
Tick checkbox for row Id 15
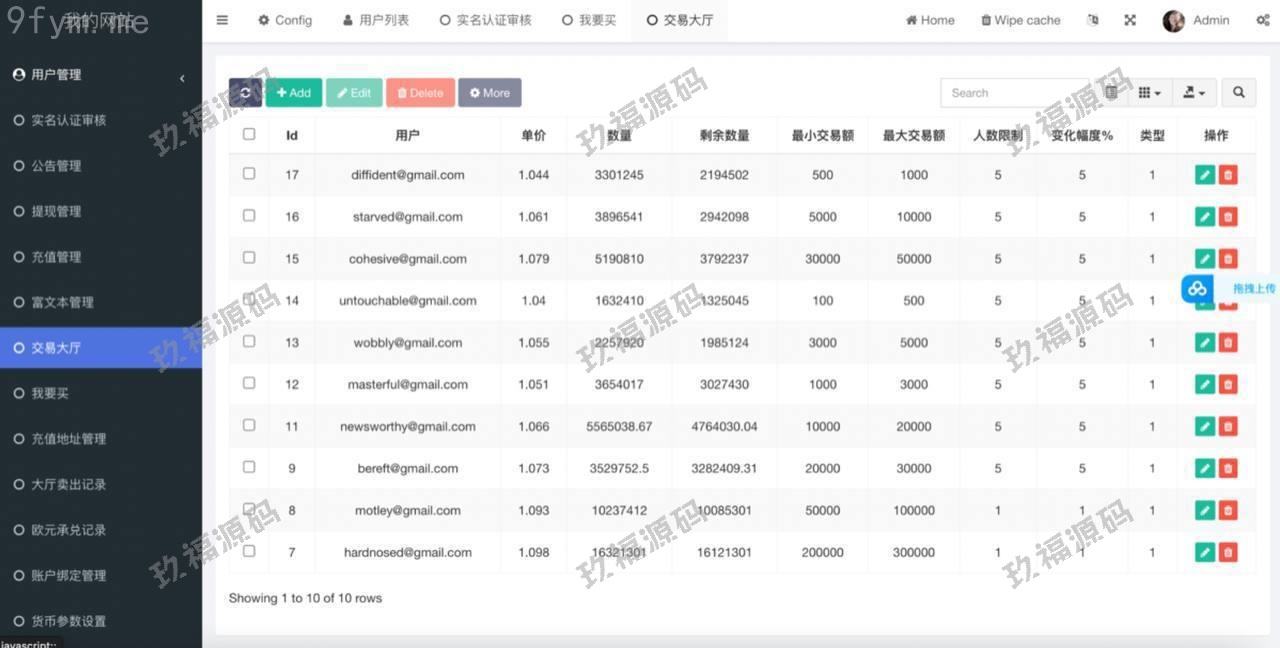click(x=249, y=258)
